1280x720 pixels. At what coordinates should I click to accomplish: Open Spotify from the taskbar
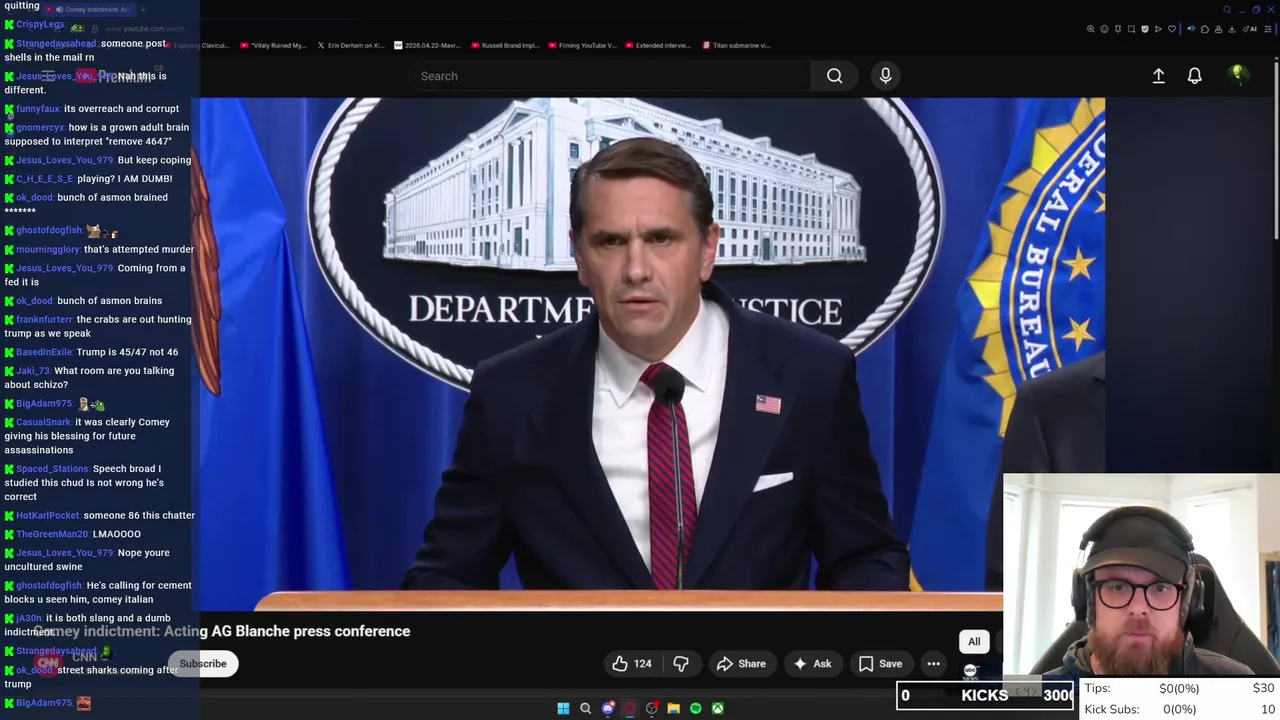pyautogui.click(x=695, y=708)
